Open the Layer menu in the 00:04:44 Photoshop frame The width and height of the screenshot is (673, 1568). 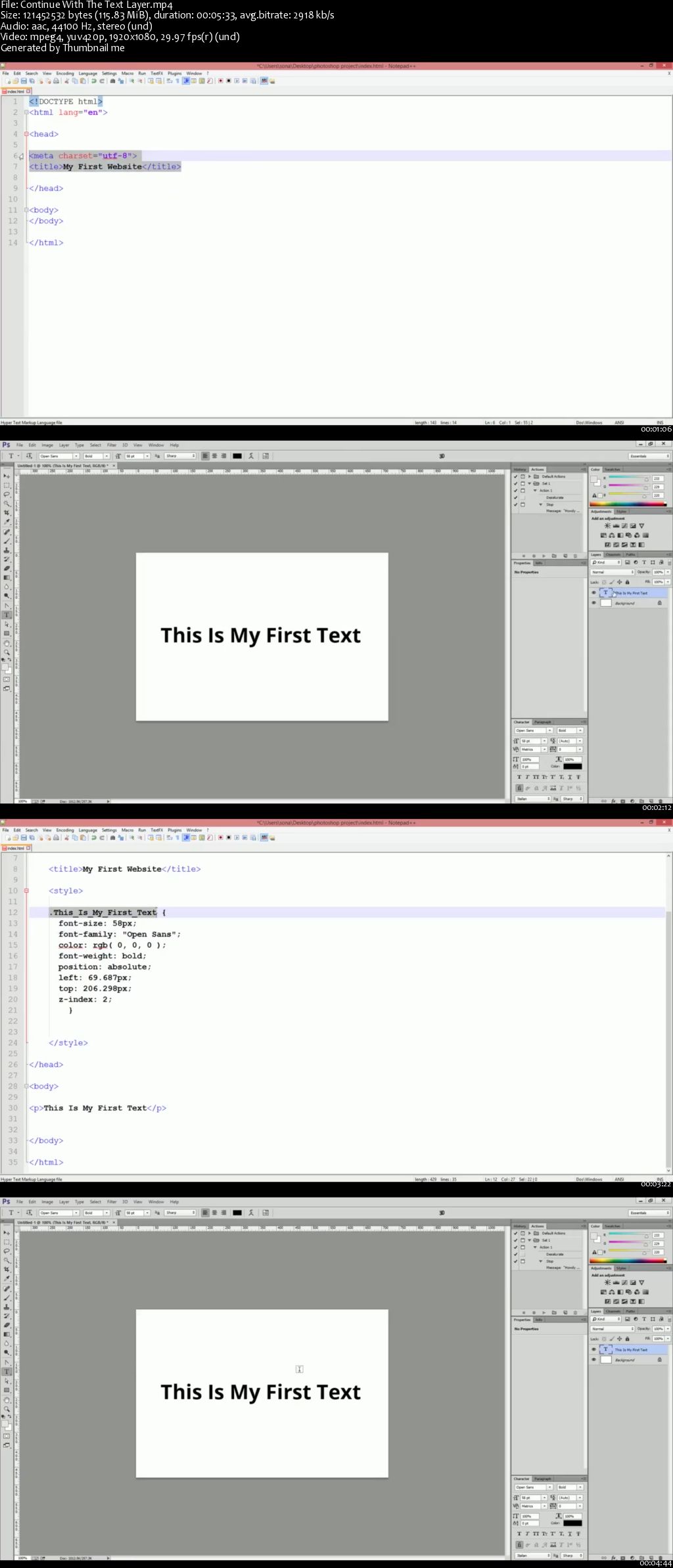(64, 1201)
